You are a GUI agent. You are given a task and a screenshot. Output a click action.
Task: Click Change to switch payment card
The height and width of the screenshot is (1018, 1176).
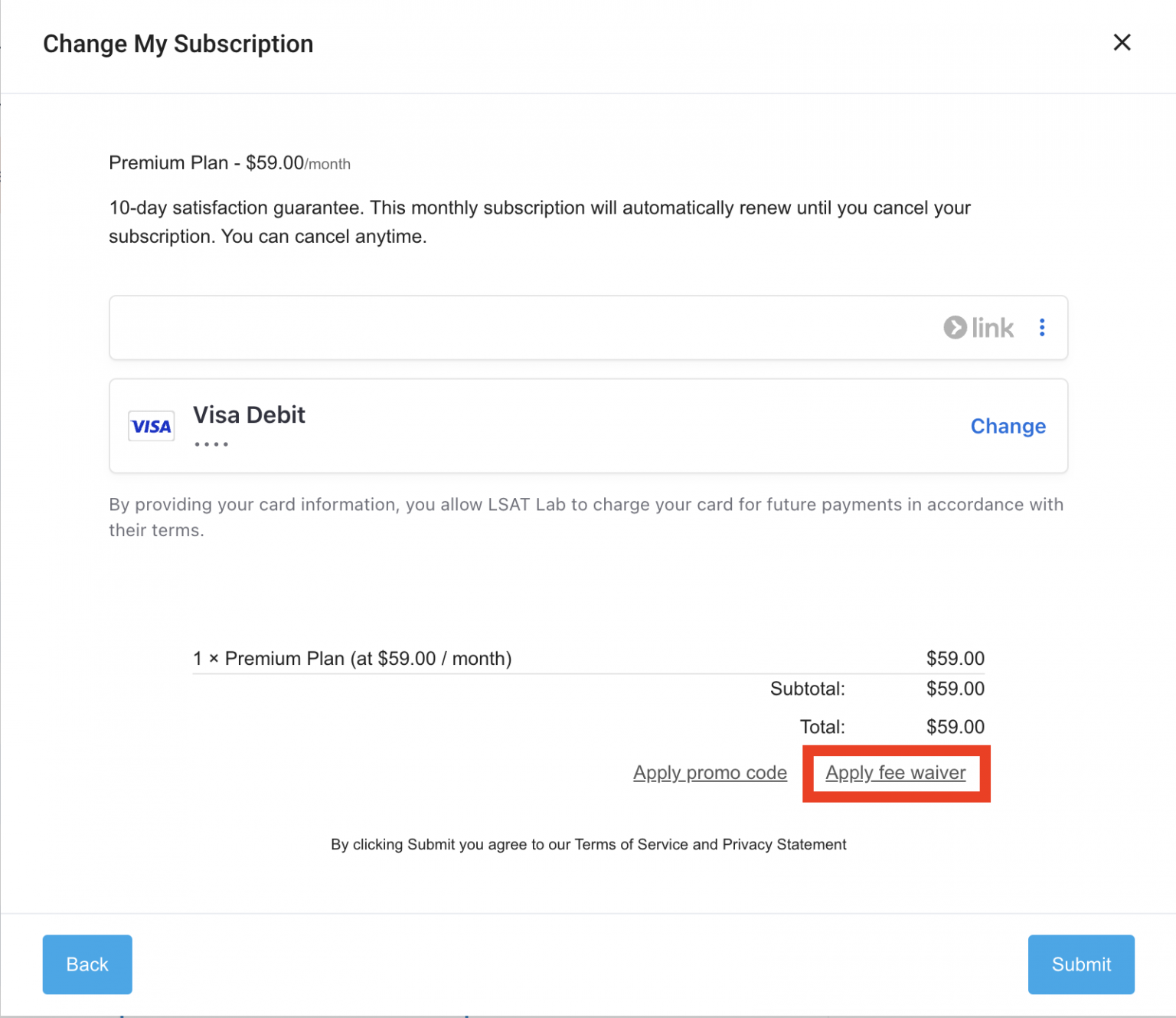tap(1008, 426)
